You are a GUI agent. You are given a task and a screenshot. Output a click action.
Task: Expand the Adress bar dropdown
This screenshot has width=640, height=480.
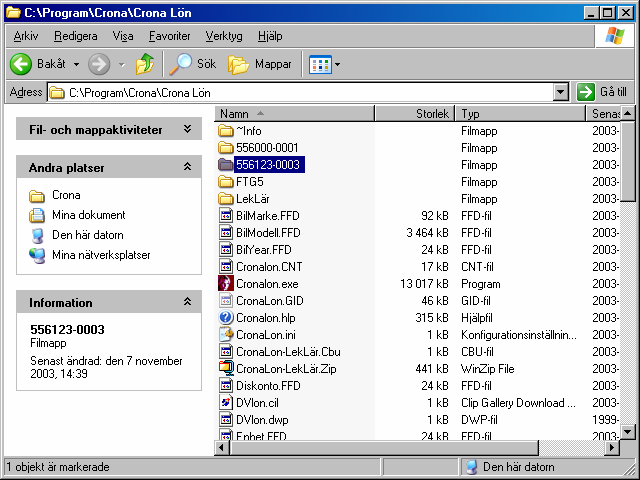tap(561, 92)
